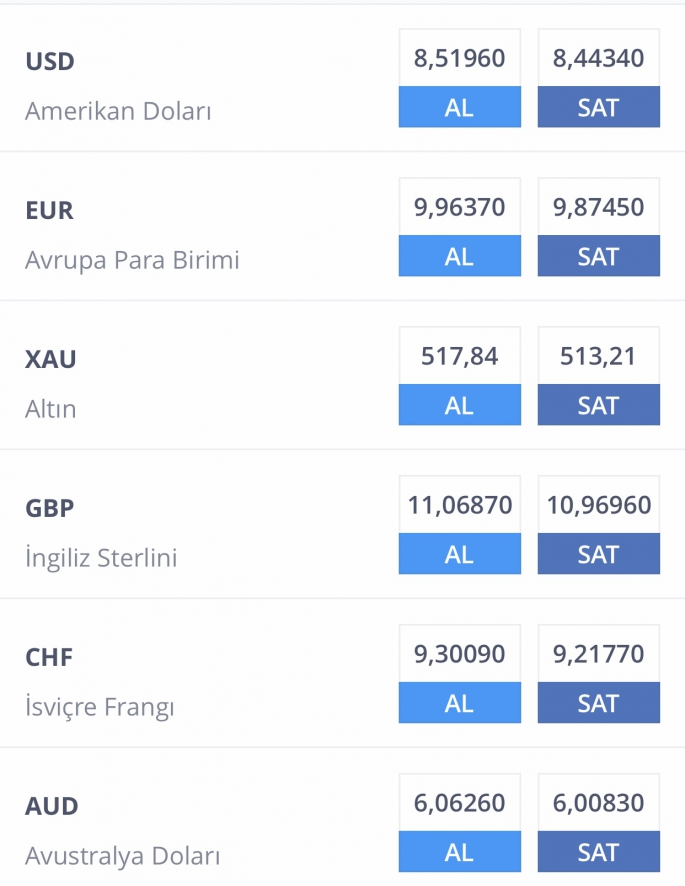Image resolution: width=685 pixels, height=886 pixels.
Task: Select EUR sell price 9,87450
Action: pos(599,207)
